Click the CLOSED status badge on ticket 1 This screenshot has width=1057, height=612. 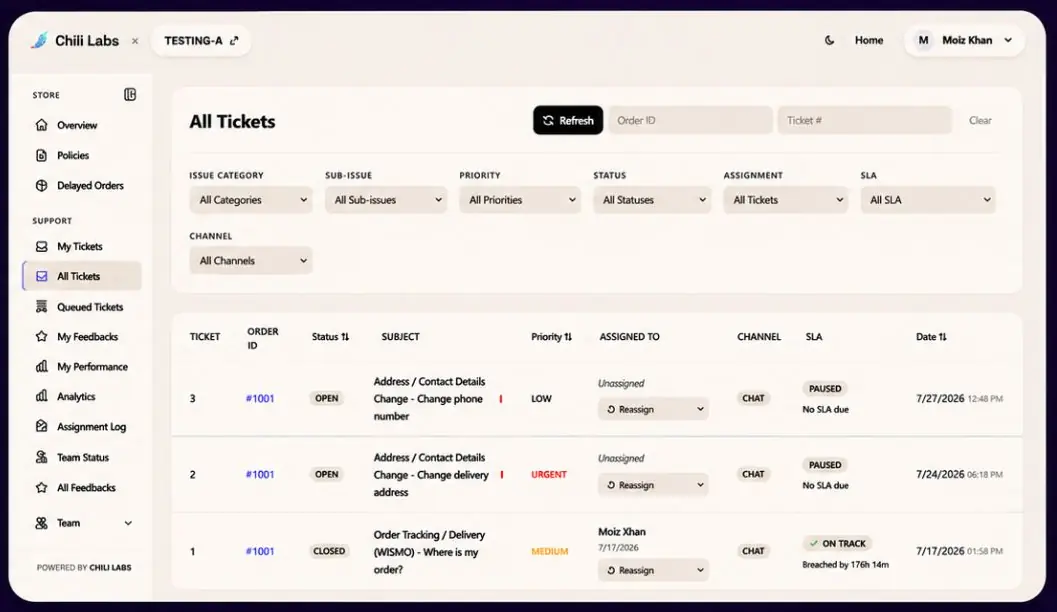click(x=329, y=551)
